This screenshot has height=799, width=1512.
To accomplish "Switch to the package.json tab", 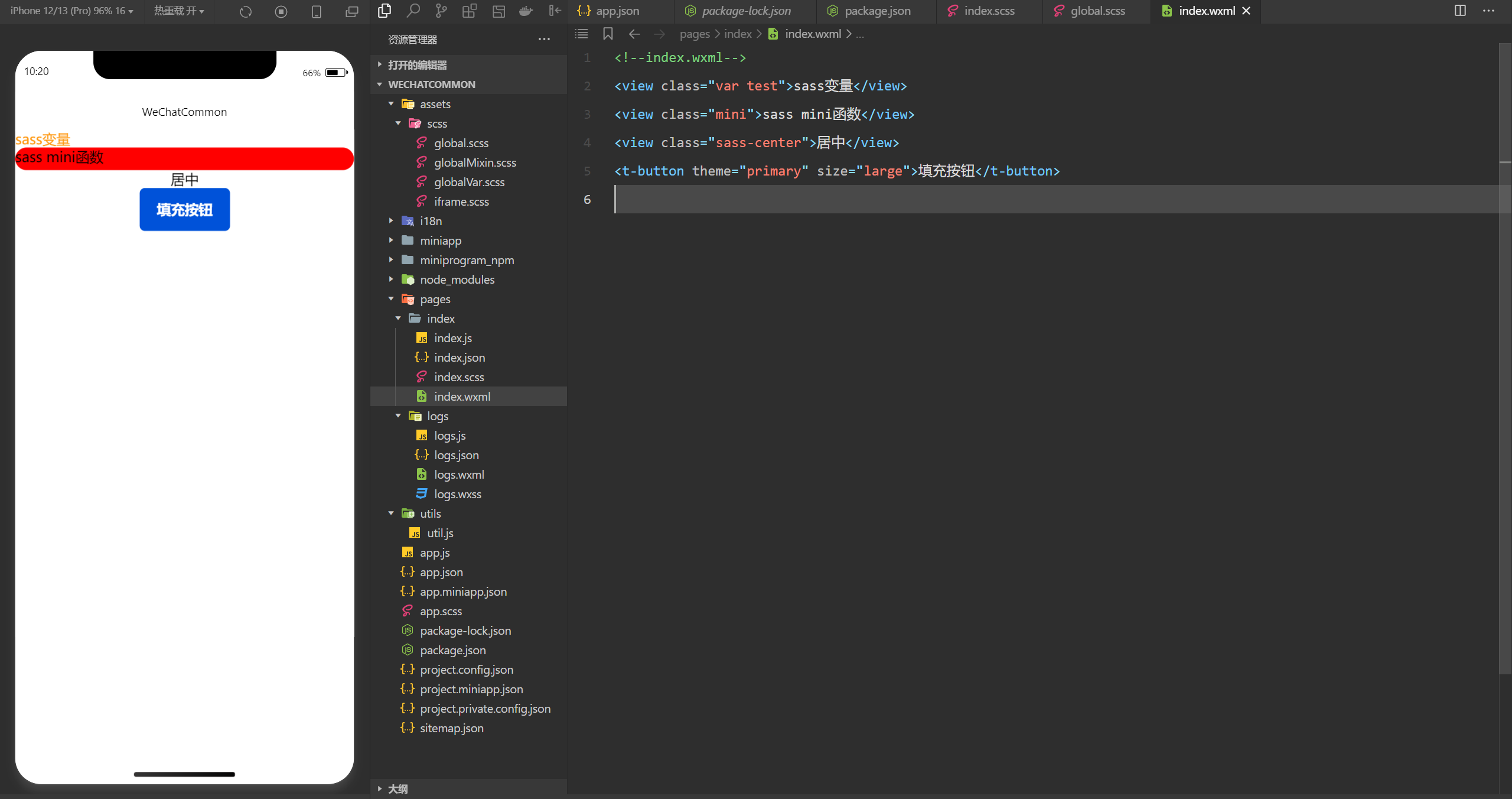I will (877, 11).
